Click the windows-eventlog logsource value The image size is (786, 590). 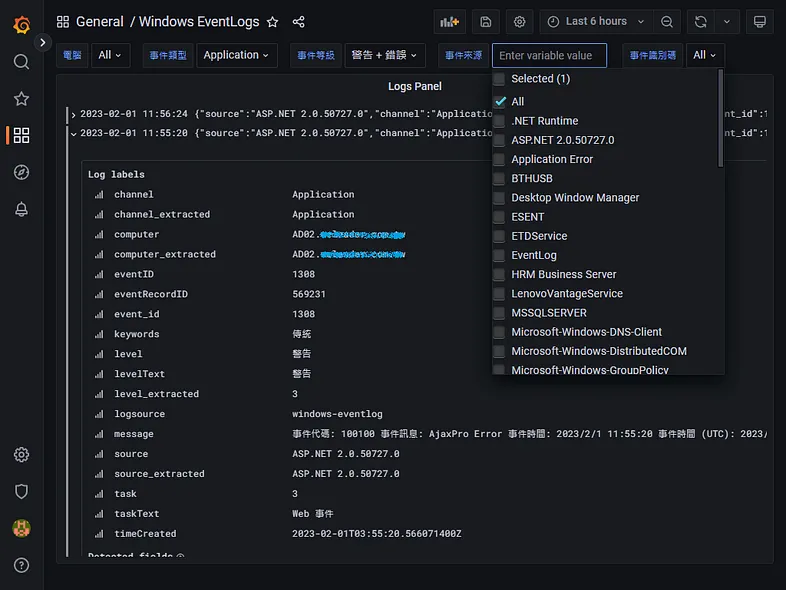[337, 414]
